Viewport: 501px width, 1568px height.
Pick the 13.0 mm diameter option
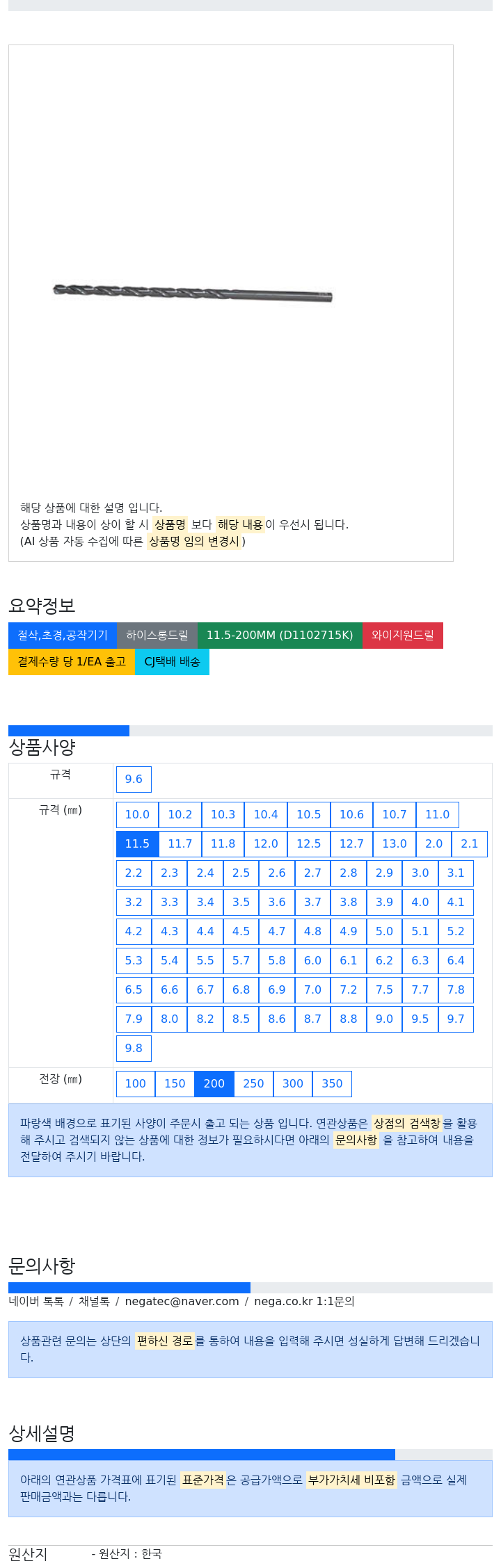395,844
